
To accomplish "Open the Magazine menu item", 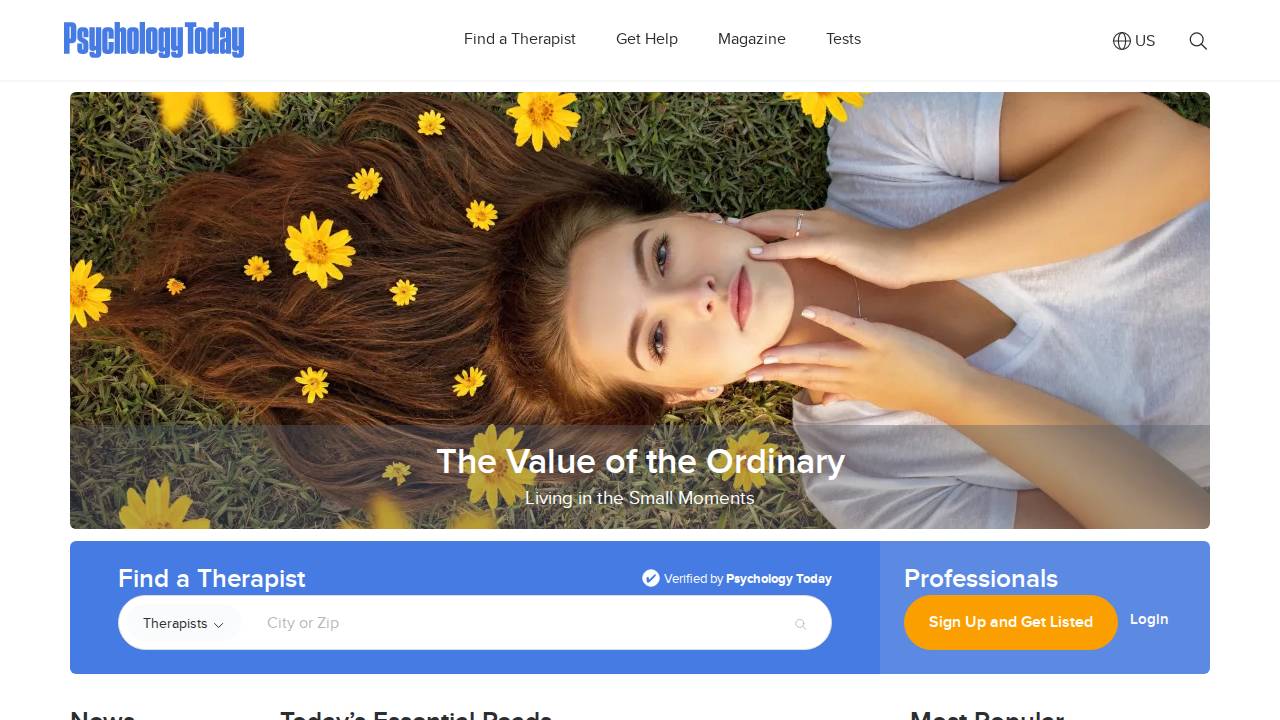I will pos(752,39).
